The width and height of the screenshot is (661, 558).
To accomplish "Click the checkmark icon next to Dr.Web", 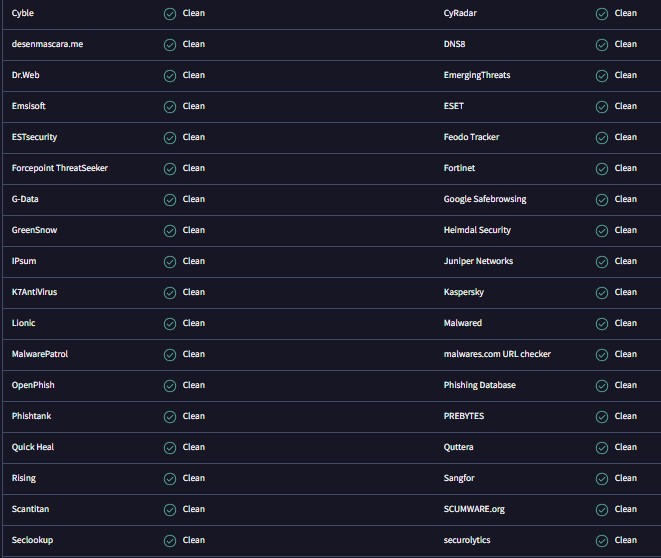I will 170,76.
